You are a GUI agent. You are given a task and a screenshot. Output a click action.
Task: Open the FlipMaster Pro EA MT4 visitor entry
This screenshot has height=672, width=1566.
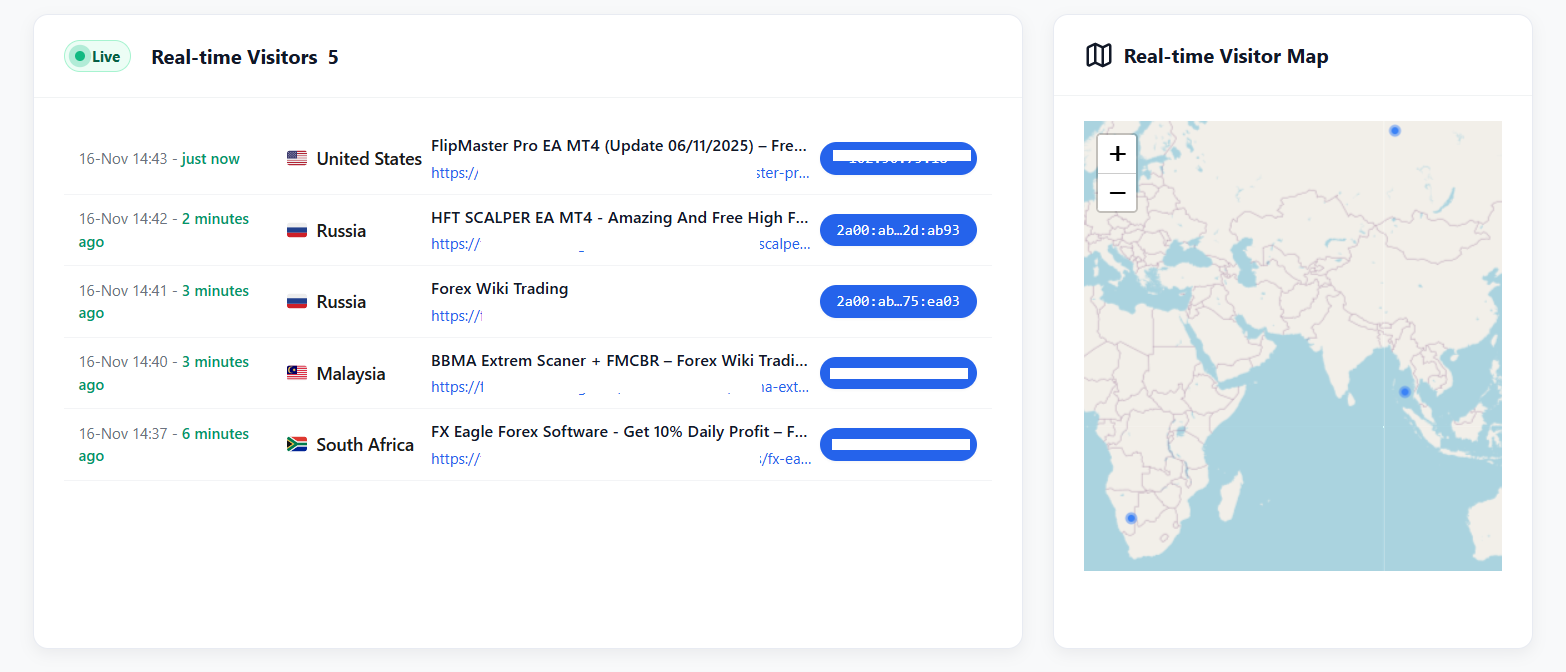[618, 145]
